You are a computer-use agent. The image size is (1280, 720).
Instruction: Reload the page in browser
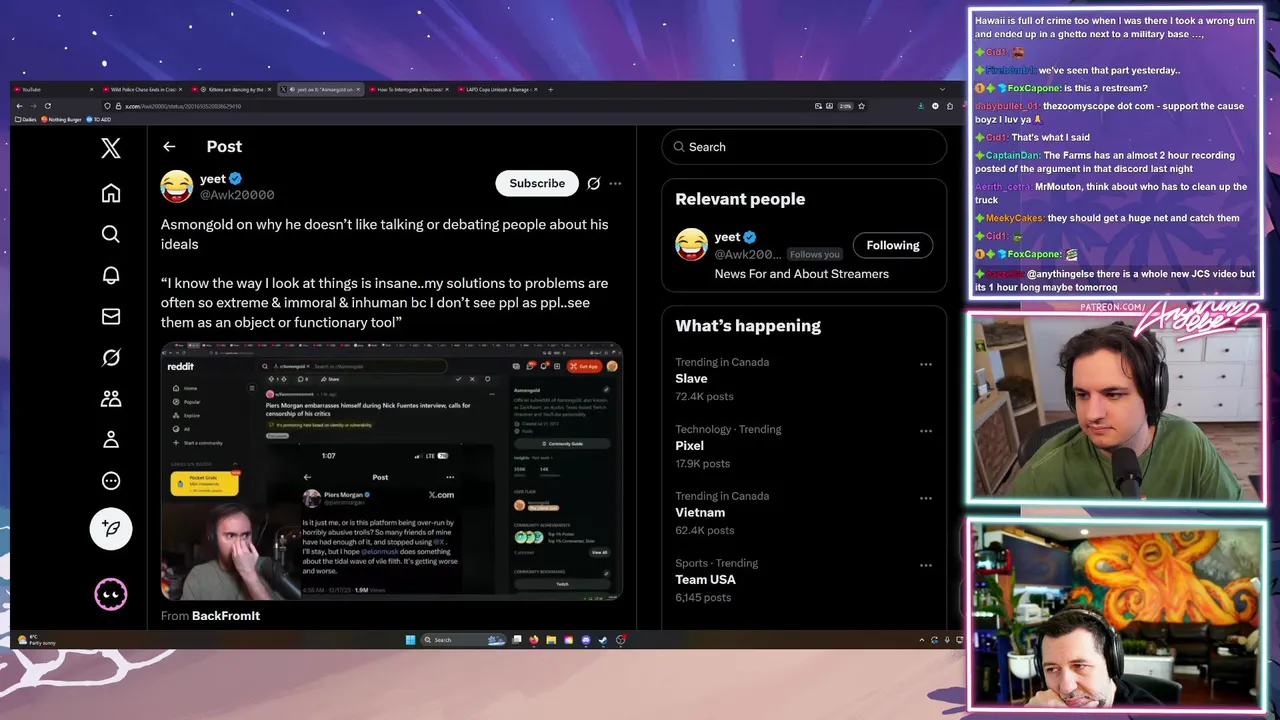point(47,106)
